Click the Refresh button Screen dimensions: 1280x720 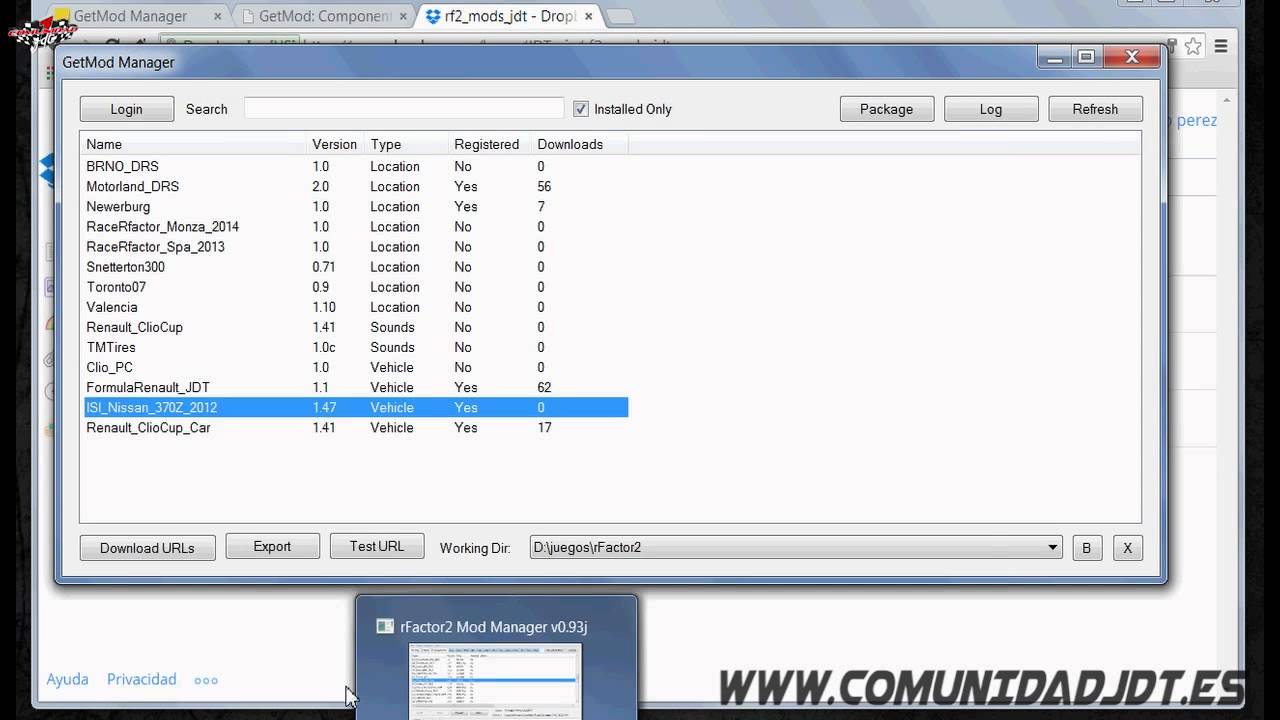coord(1095,109)
